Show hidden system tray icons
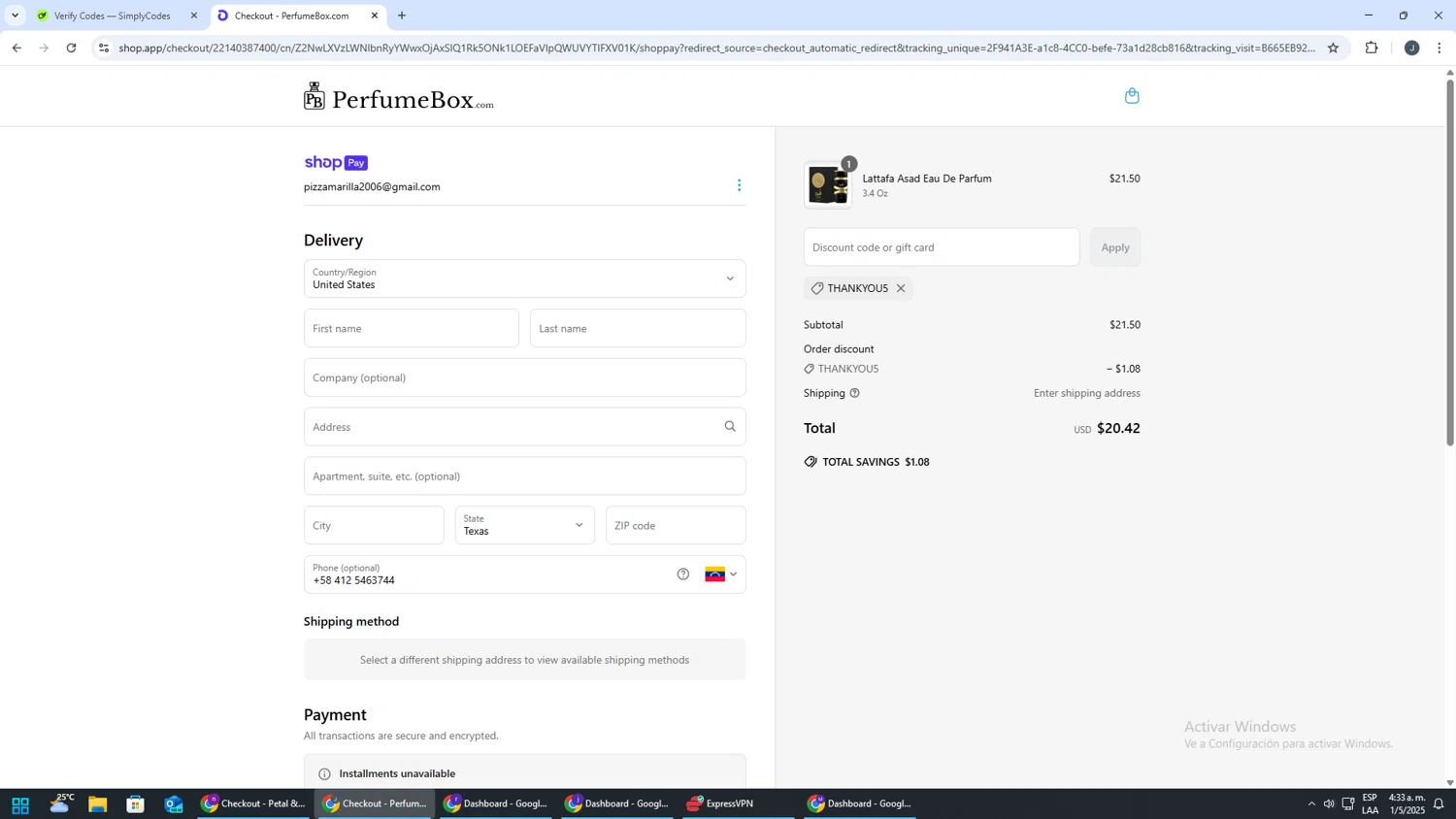1456x819 pixels. pos(1311,803)
